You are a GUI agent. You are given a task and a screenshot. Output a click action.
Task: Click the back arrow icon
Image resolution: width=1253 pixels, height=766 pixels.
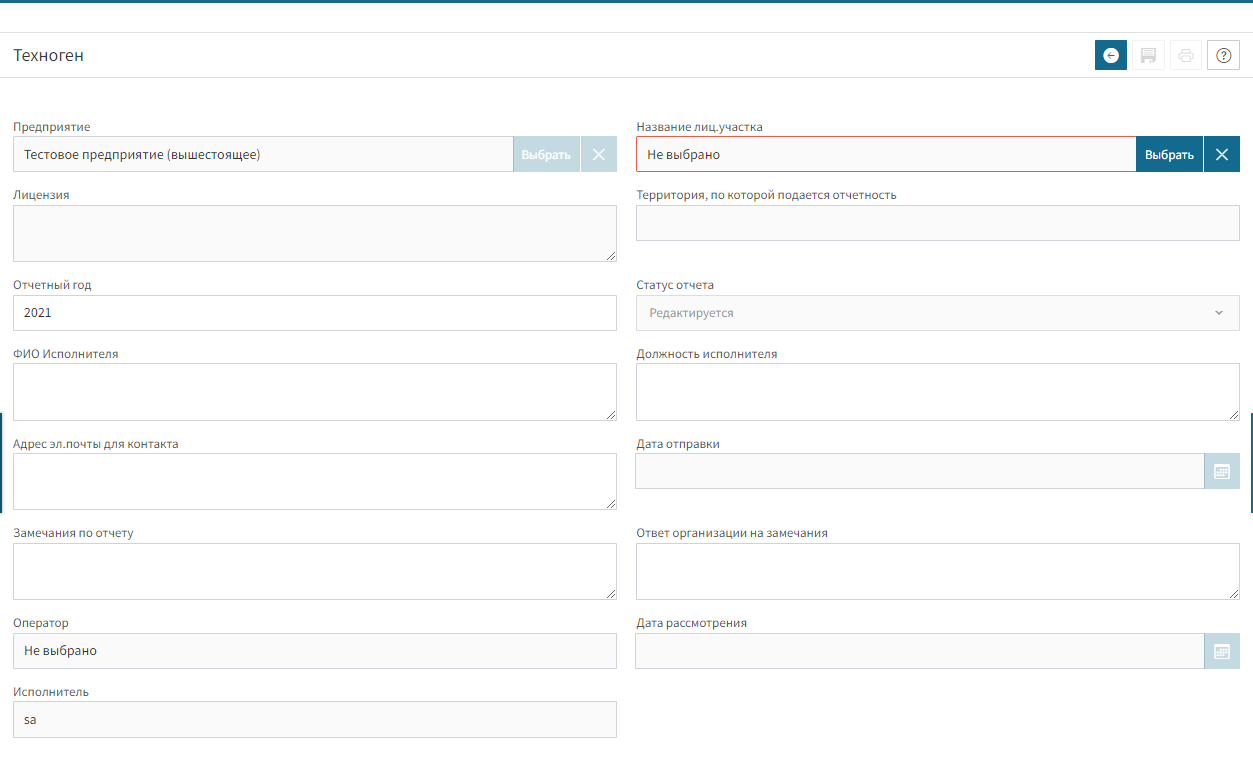click(x=1110, y=56)
